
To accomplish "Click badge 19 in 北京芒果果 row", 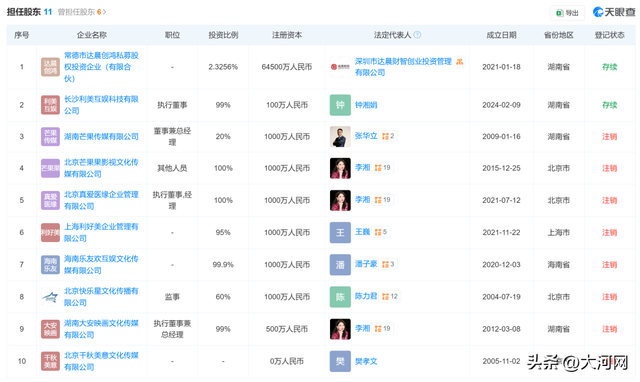I will (x=383, y=167).
